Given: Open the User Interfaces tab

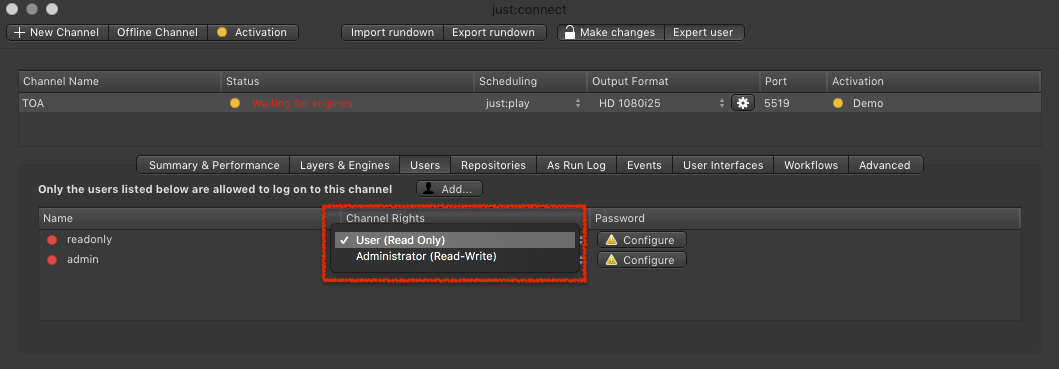Looking at the screenshot, I should [723, 165].
